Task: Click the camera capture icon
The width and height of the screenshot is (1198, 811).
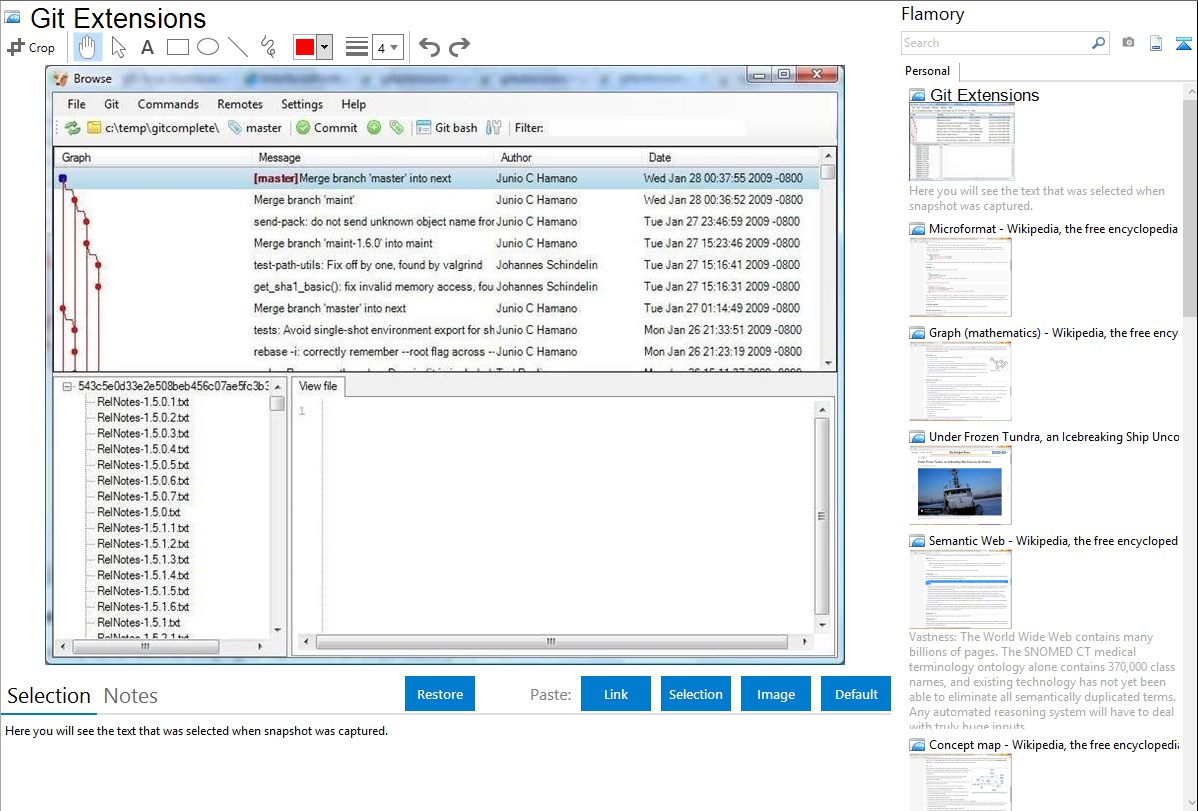Action: pos(1128,43)
